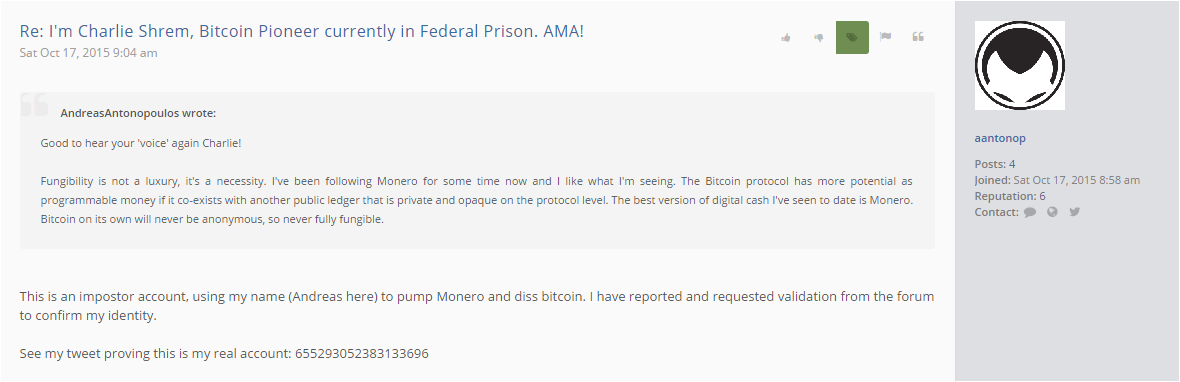The image size is (1180, 382).
Task: Click the impostor account reply text
Action: pos(476,306)
